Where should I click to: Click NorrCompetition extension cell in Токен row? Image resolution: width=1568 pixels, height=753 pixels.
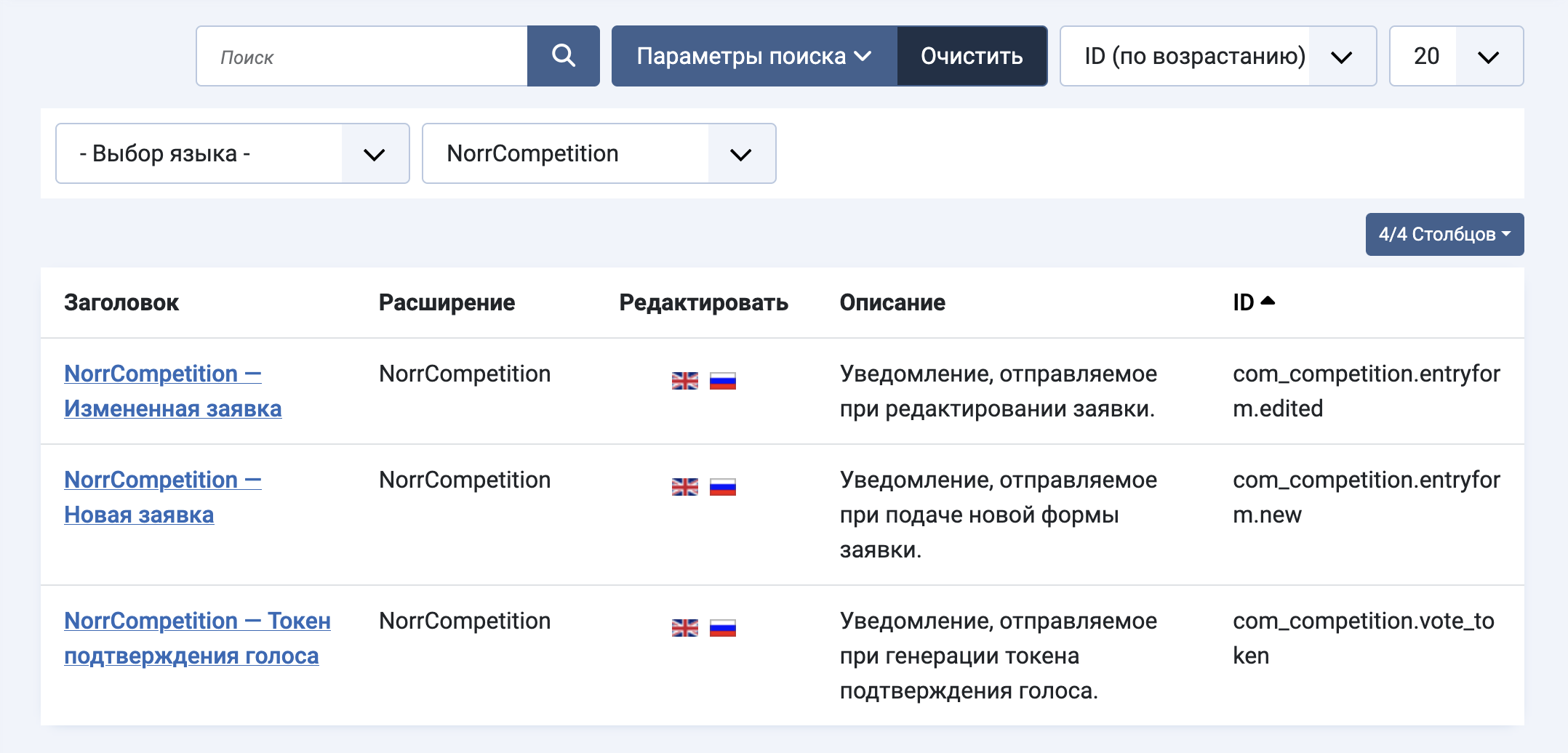(x=465, y=621)
